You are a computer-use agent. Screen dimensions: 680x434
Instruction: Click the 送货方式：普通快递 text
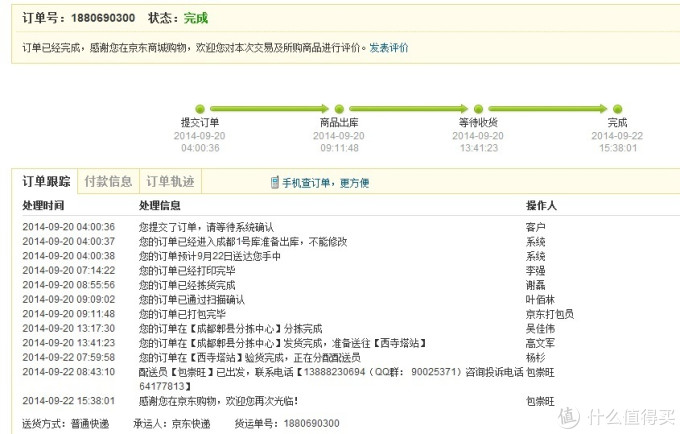[65, 424]
